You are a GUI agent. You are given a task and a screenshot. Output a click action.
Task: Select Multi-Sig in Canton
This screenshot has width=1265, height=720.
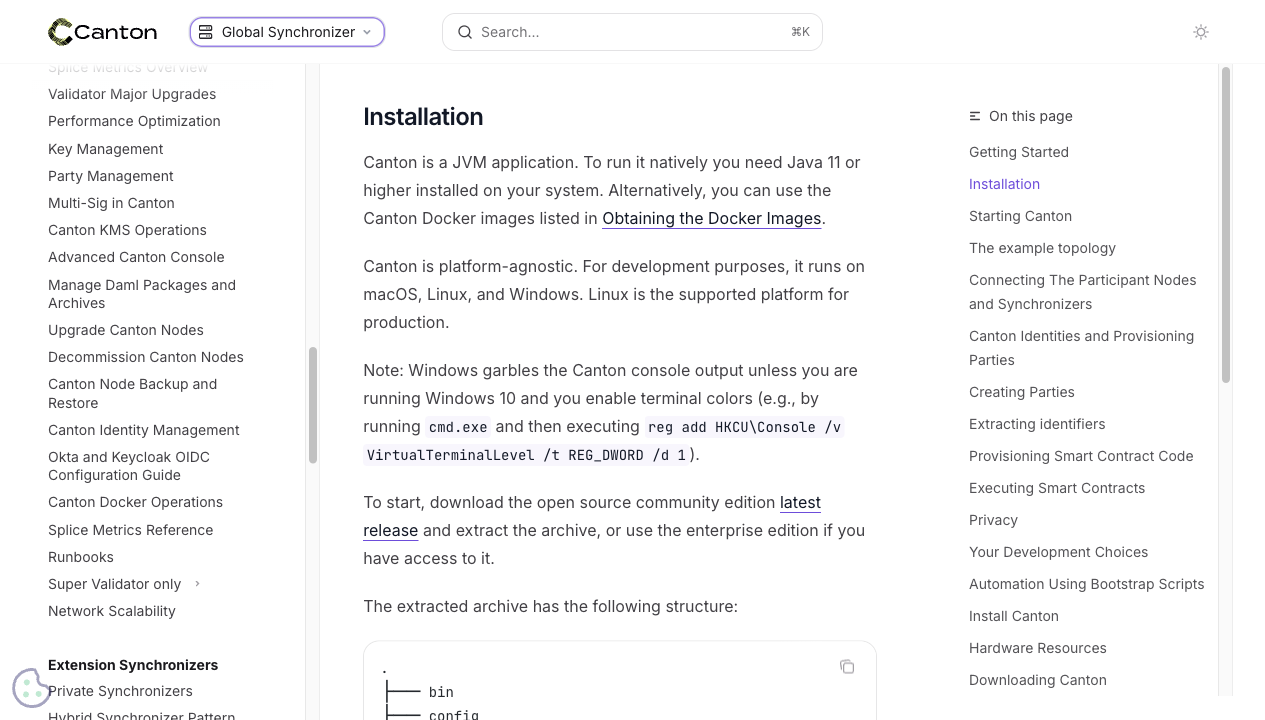[x=111, y=203]
